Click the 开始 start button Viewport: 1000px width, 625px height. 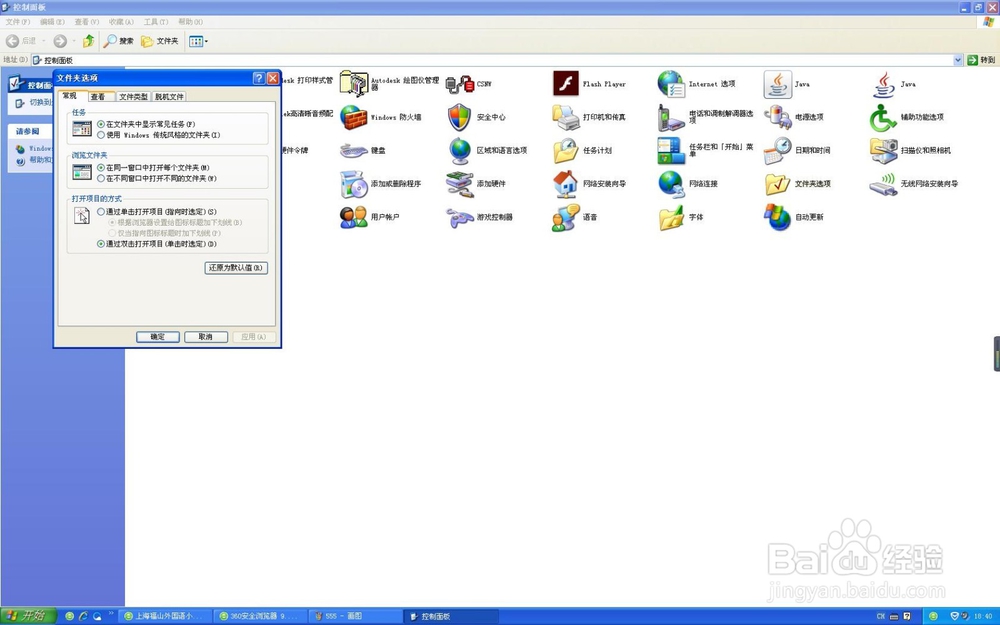click(29, 616)
